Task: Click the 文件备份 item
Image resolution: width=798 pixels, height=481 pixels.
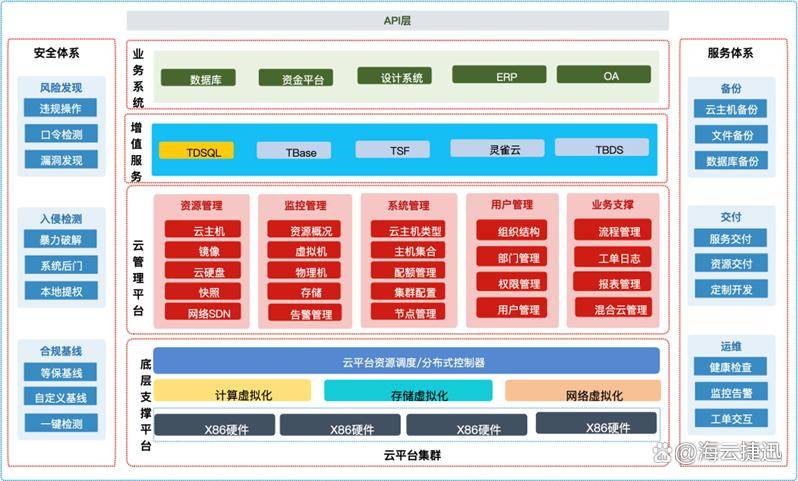Action: click(730, 135)
